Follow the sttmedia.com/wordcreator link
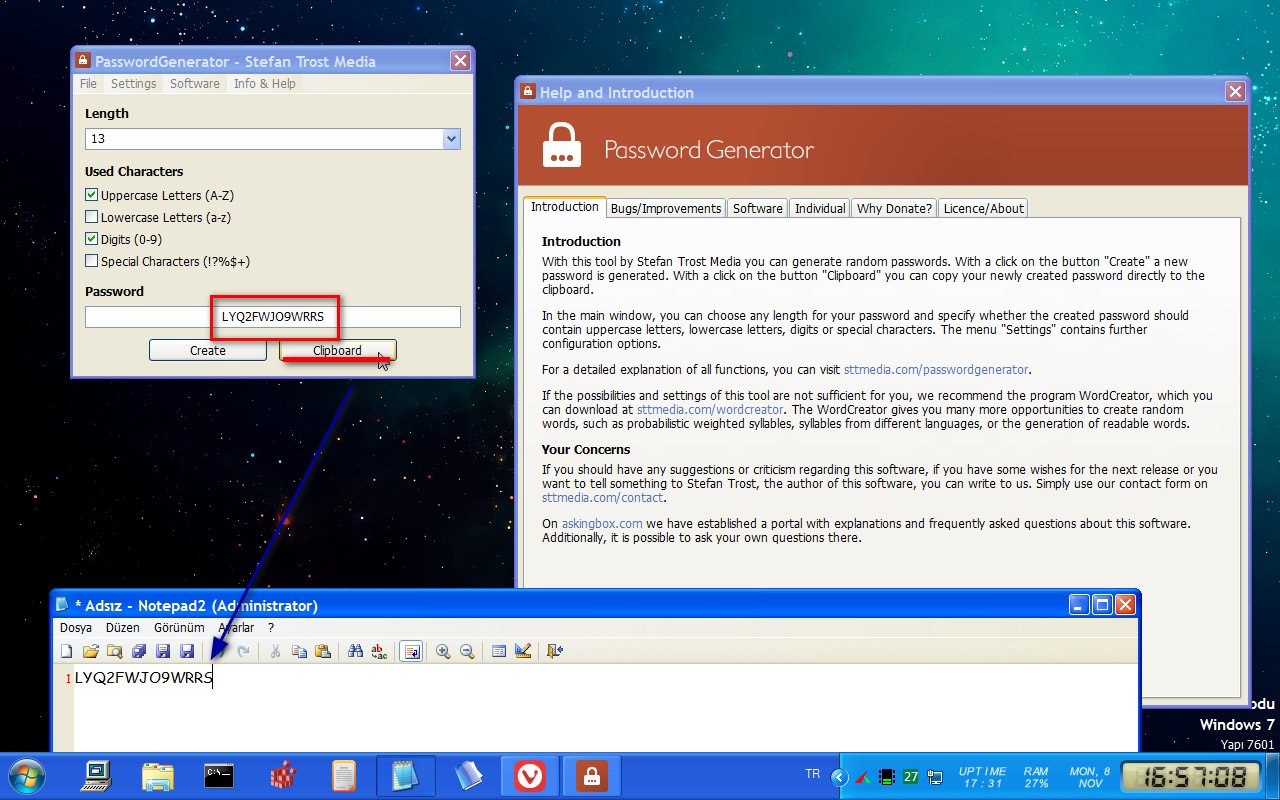 [x=710, y=409]
